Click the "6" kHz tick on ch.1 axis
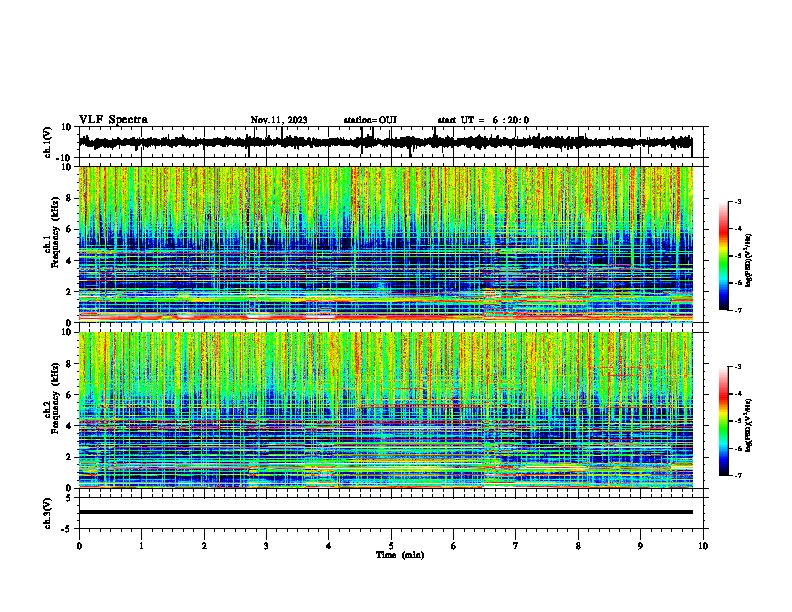792x612 pixels. tap(70, 229)
